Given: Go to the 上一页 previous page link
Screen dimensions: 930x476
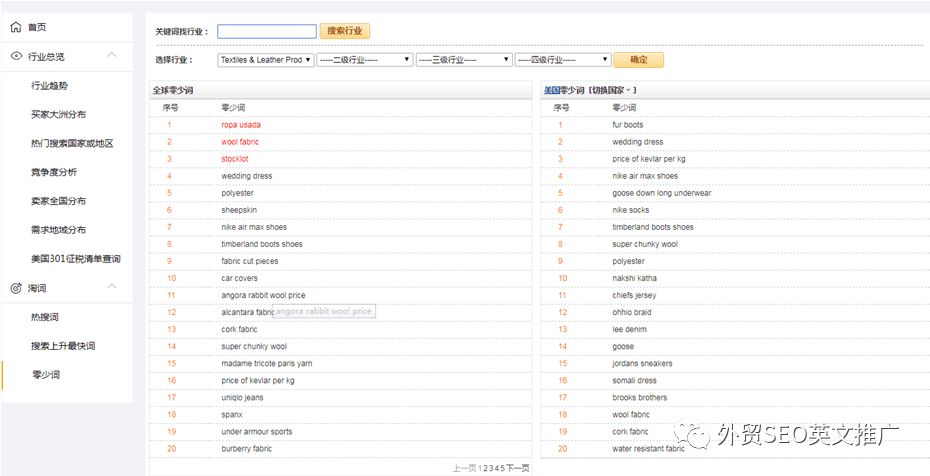Looking at the screenshot, I should click(464, 468).
